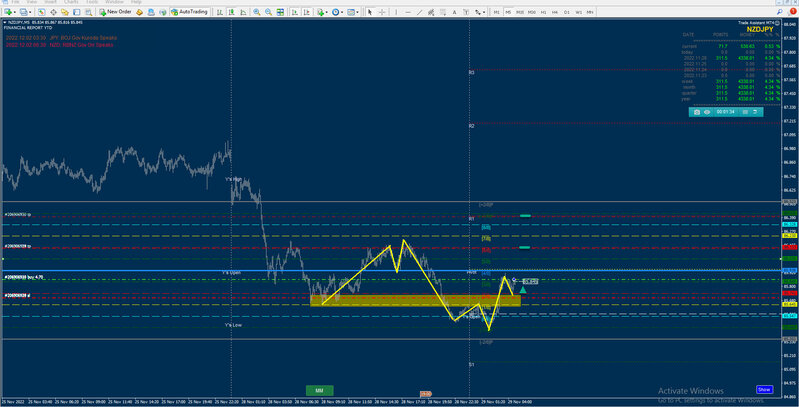Click the Trade Assistant smiley icon
Screen dimensions: 799x407
777,22
